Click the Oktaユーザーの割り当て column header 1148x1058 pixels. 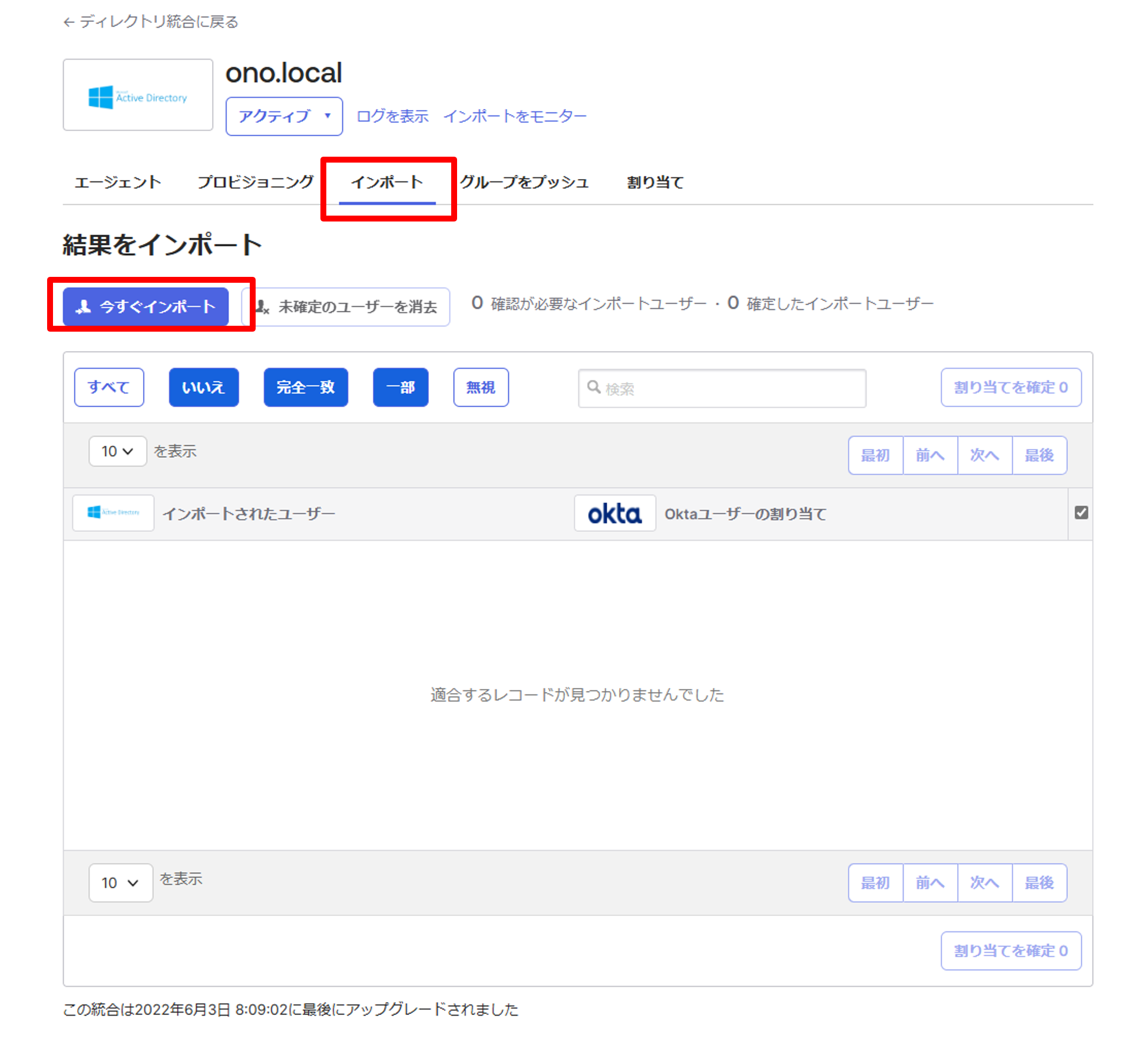coord(745,514)
